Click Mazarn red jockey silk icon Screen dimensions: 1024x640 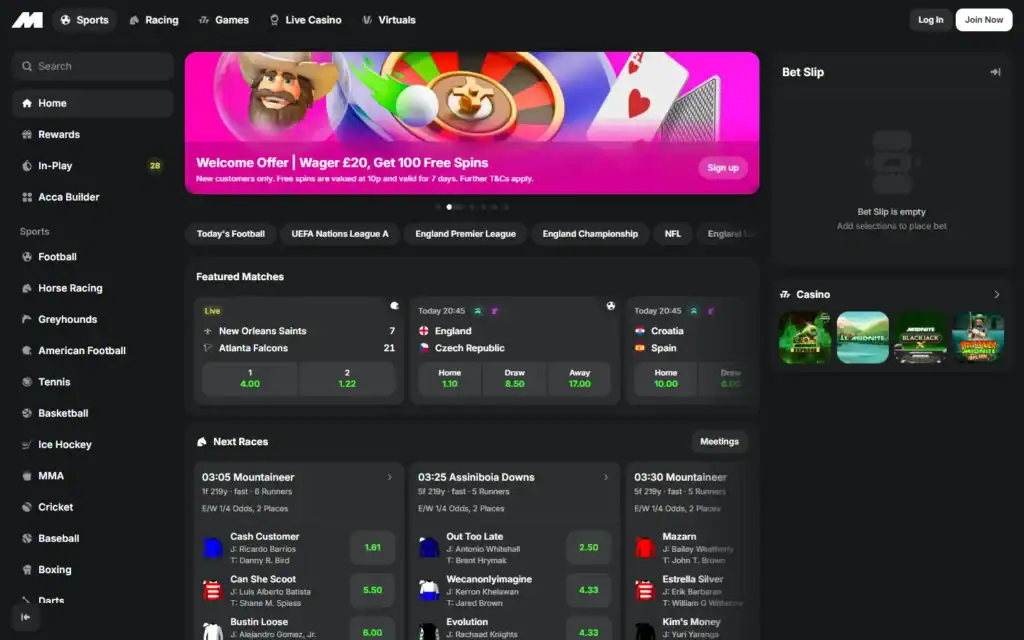tap(645, 547)
